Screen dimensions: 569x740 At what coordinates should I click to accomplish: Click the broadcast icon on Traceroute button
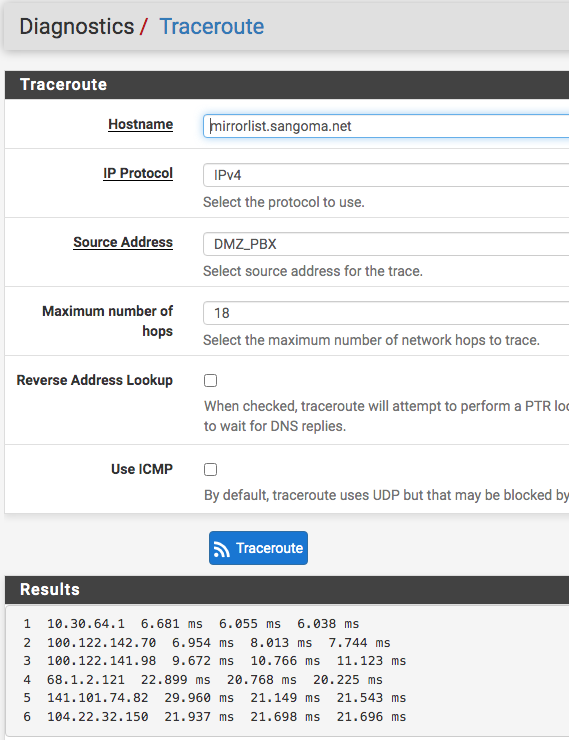click(x=221, y=549)
